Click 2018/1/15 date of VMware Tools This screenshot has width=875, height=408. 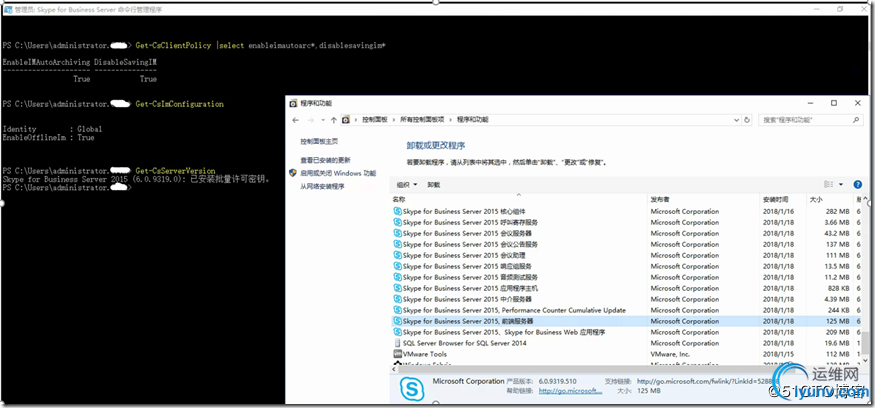tap(778, 354)
